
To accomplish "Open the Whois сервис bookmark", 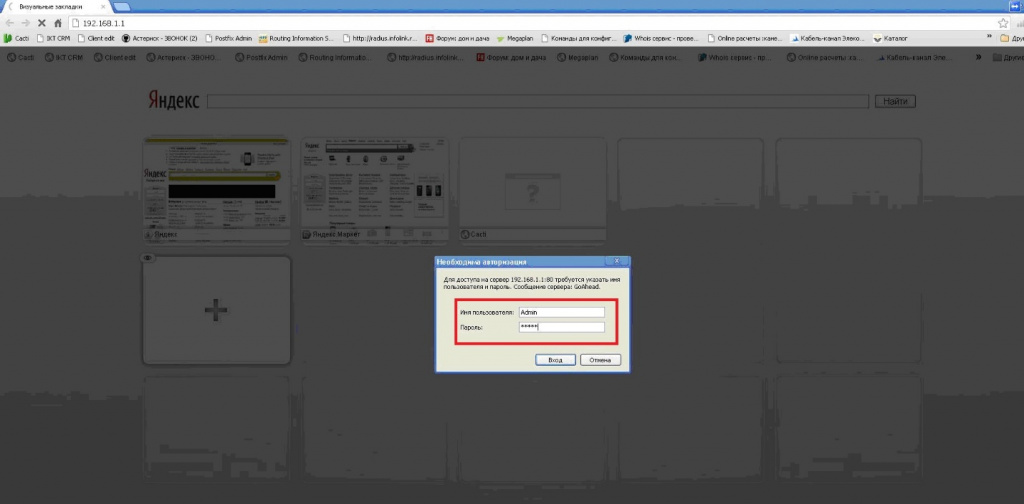I will [x=662, y=39].
